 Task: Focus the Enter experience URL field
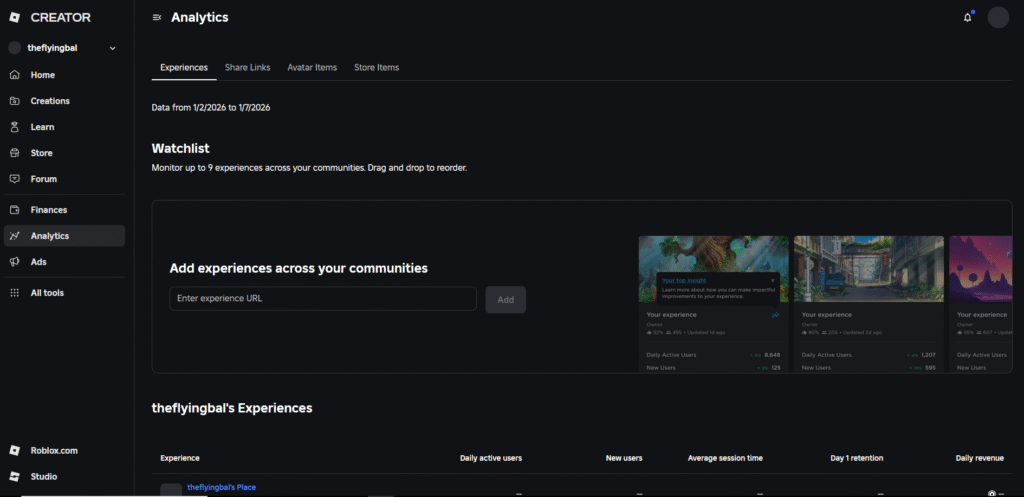pos(323,298)
